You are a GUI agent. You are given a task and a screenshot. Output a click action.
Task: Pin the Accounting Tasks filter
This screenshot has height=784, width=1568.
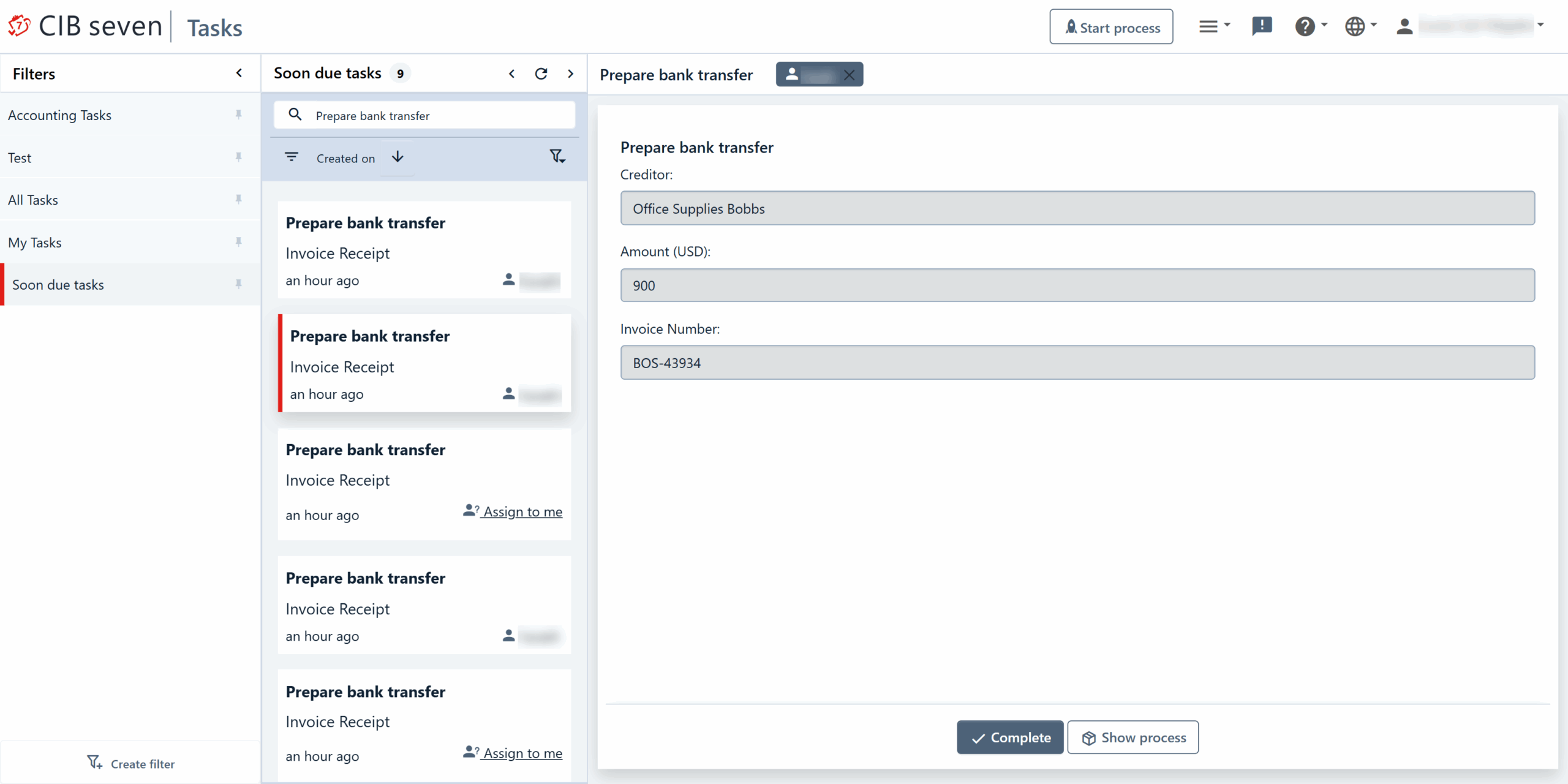click(x=238, y=115)
